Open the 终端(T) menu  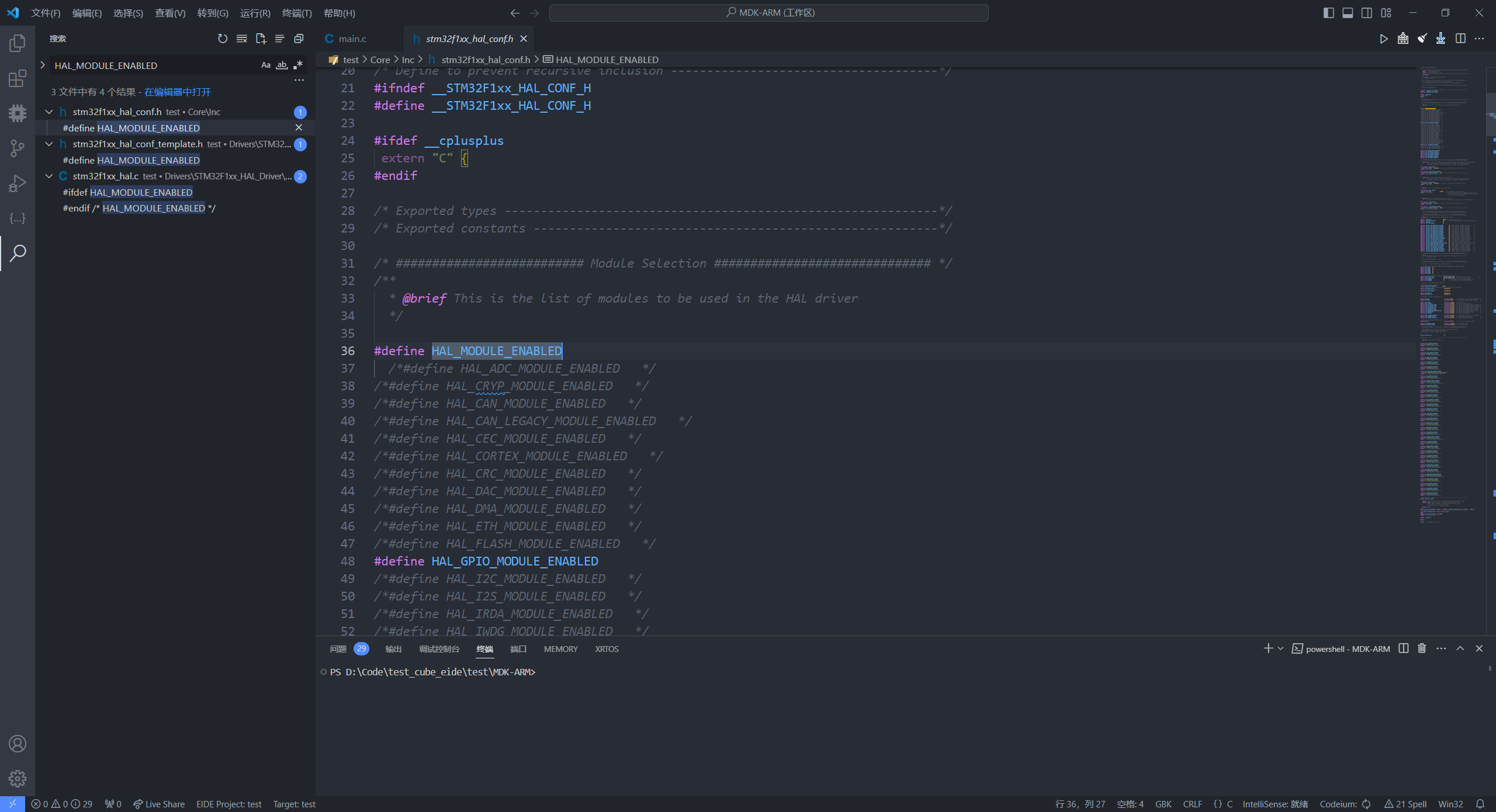click(x=297, y=13)
